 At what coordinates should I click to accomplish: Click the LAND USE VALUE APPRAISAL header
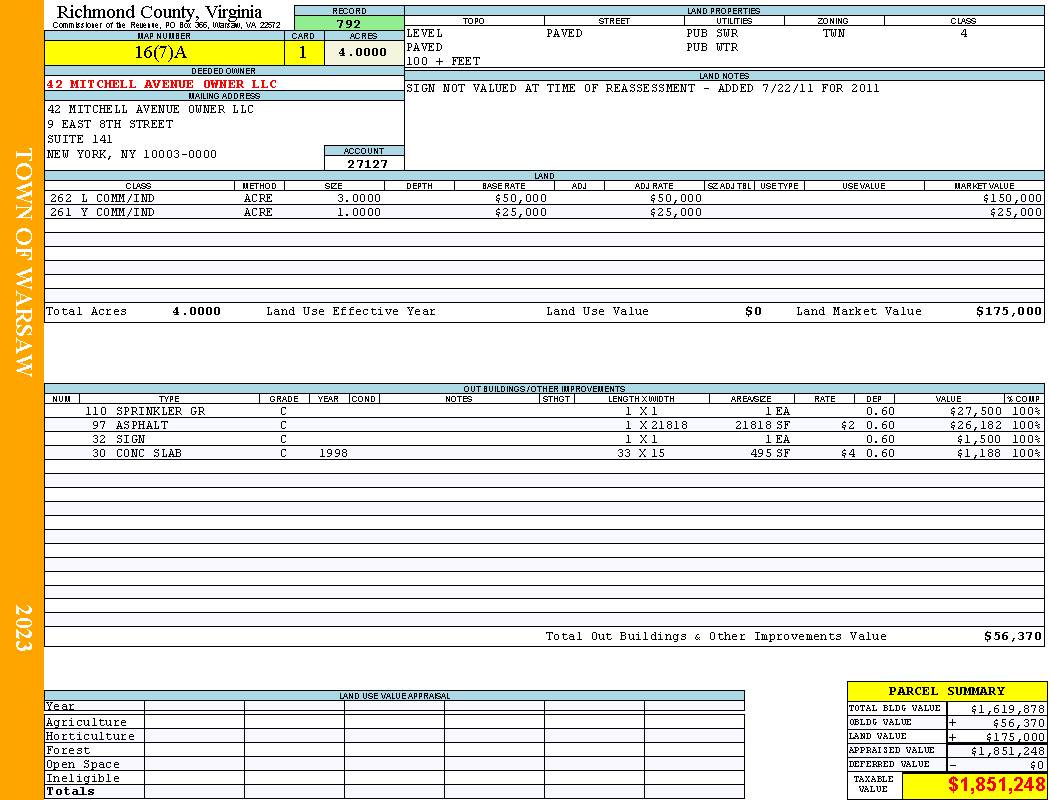click(394, 696)
